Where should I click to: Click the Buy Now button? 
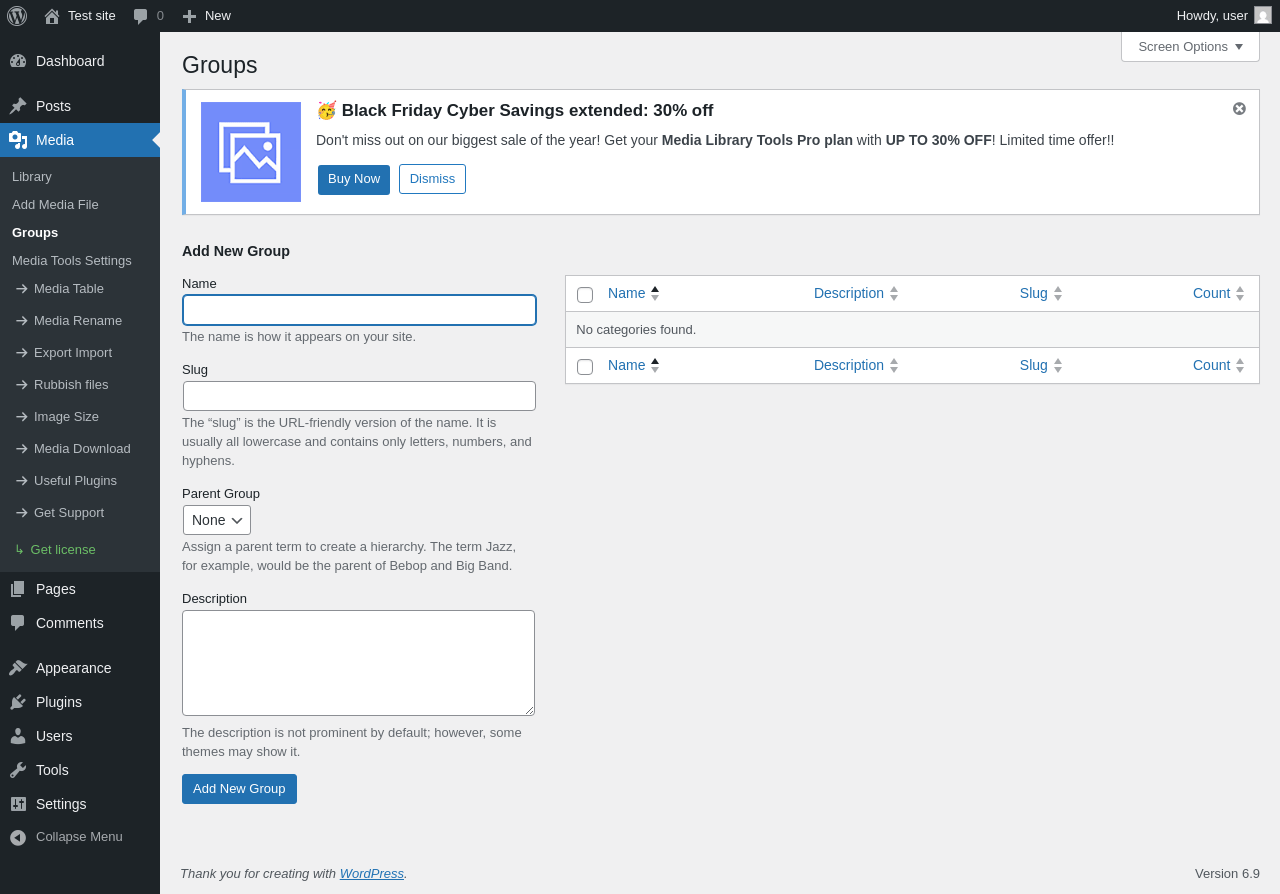click(354, 179)
